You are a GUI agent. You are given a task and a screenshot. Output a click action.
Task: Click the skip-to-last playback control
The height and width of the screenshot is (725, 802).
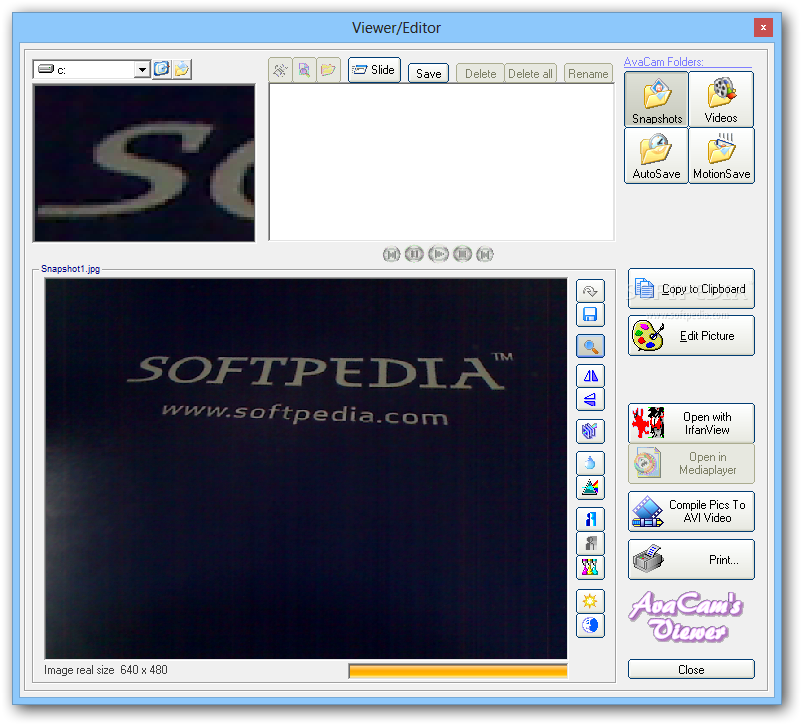(x=485, y=254)
